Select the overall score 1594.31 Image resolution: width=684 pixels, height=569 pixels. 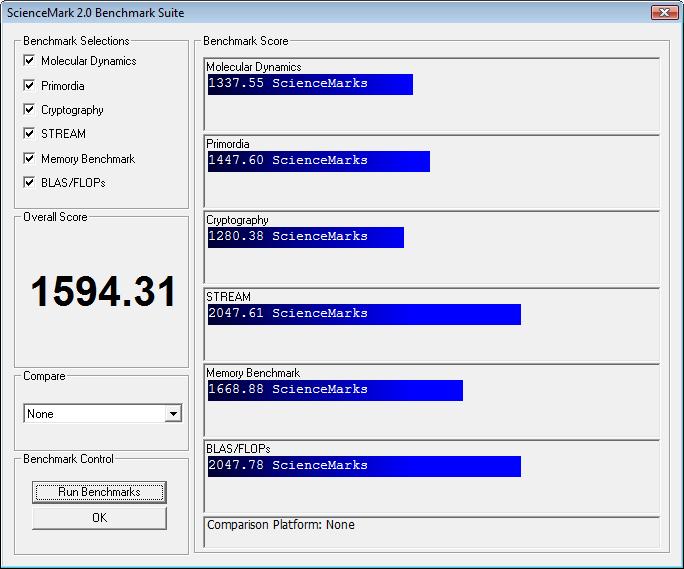click(x=103, y=291)
